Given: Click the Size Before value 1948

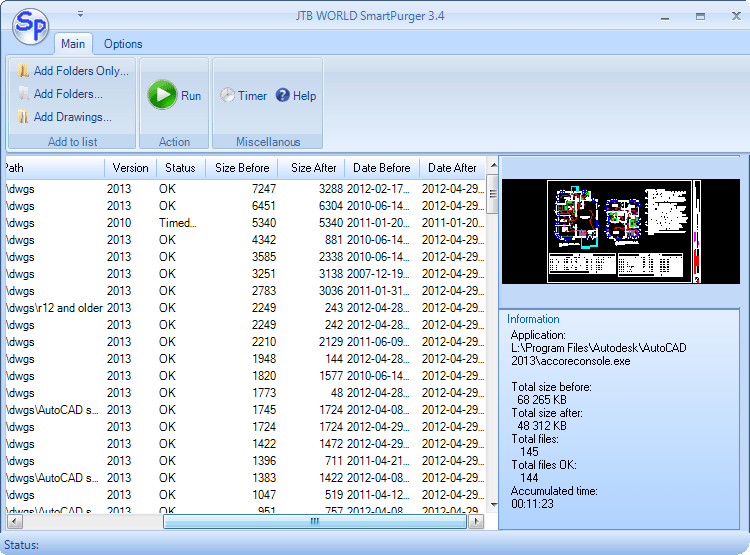Looking at the screenshot, I should [264, 359].
